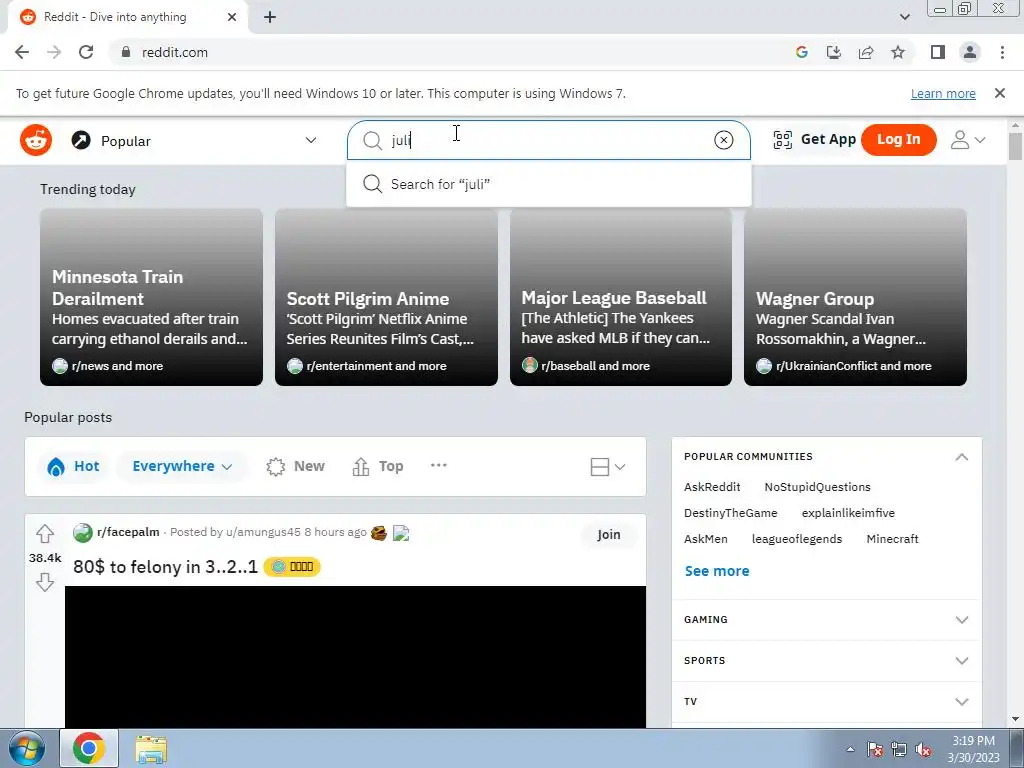The width and height of the screenshot is (1024, 768).
Task: Open the u/amungus45 profile link
Action: (263, 532)
